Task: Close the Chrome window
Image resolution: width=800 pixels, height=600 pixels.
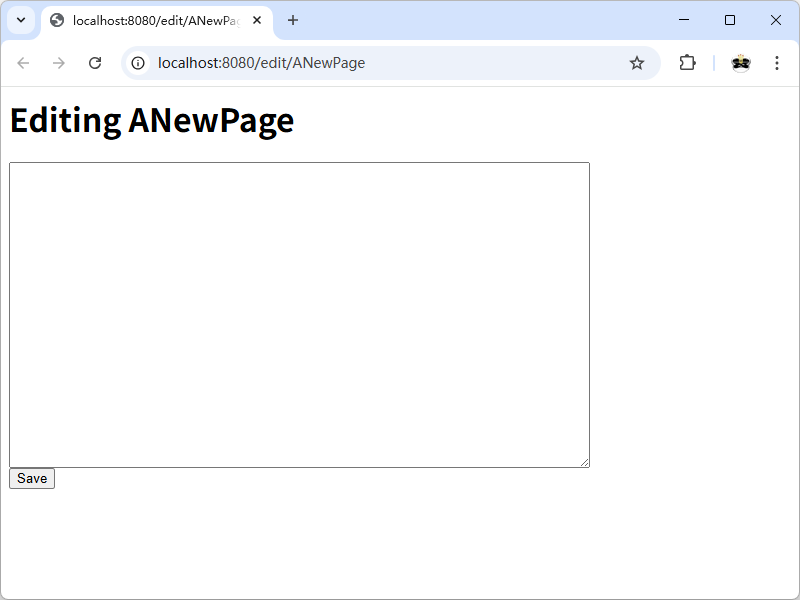Action: coord(776,20)
